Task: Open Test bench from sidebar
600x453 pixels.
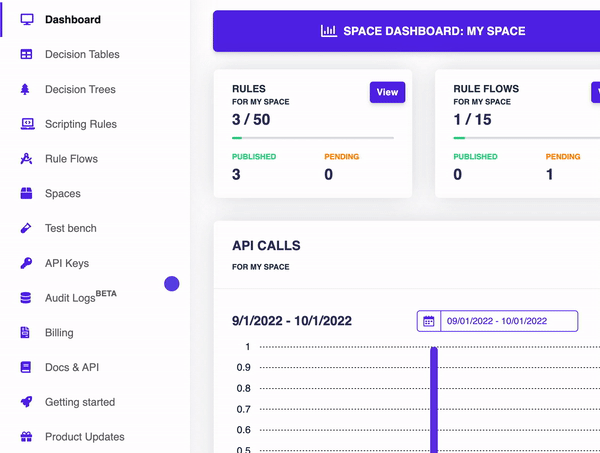Action: coord(71,228)
